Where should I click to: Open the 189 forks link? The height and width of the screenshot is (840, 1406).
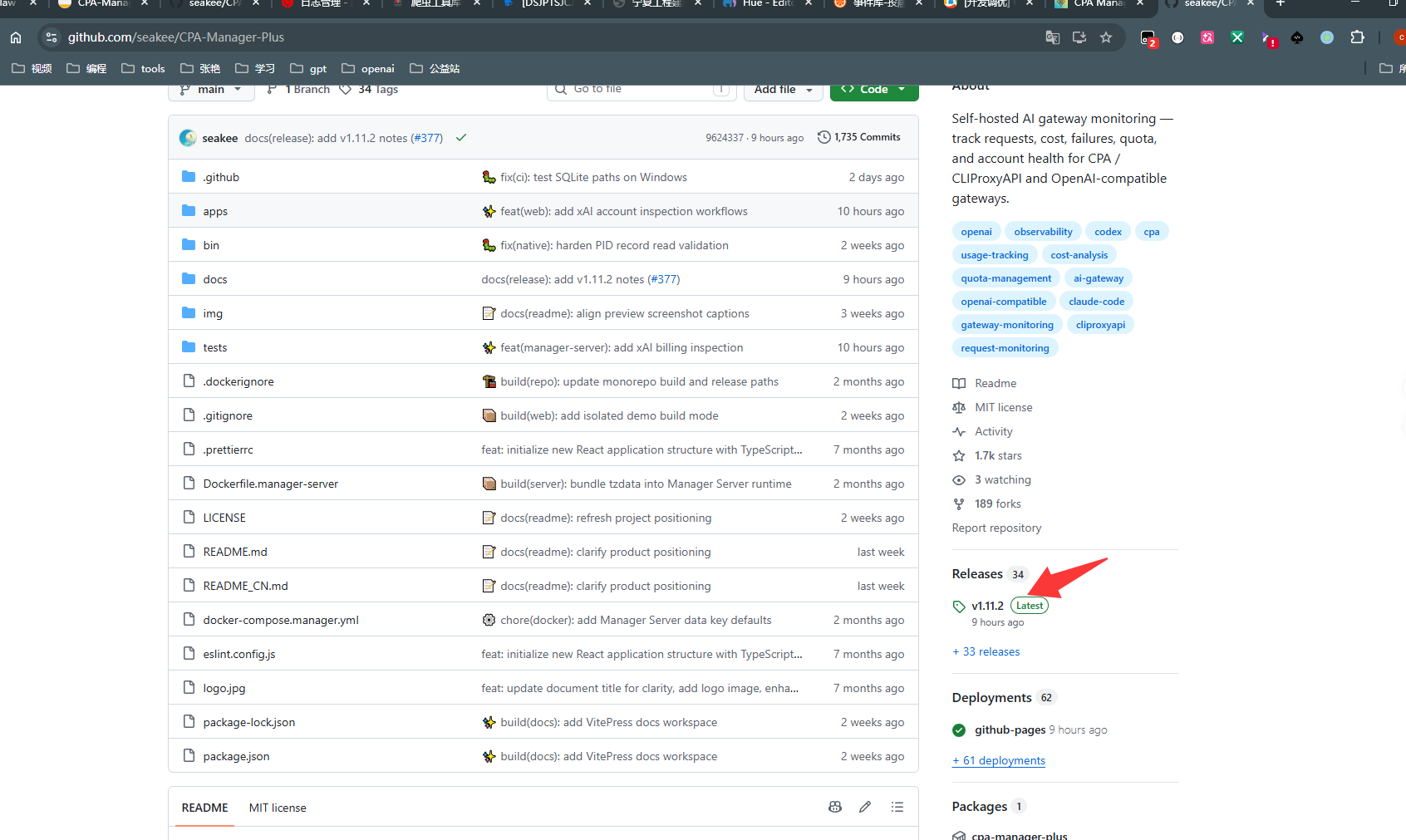[x=997, y=504]
